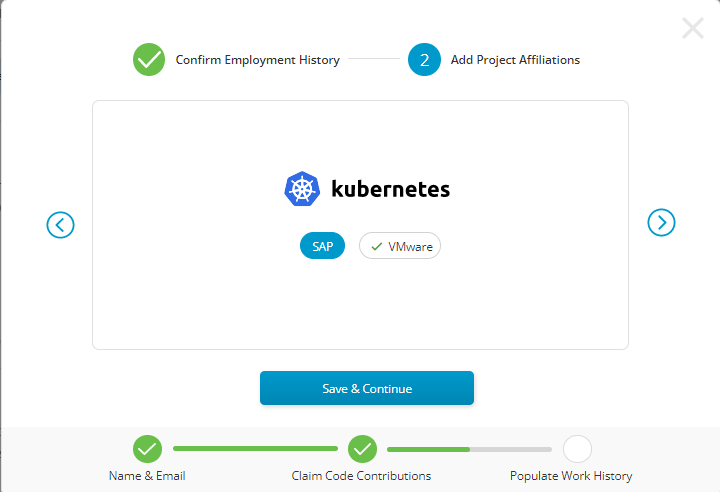The width and height of the screenshot is (720, 492).
Task: Go to the Confirm Employment History step
Action: [257, 60]
